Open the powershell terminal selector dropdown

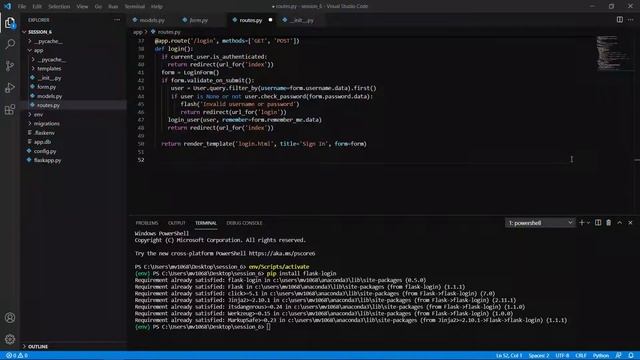tap(540, 223)
